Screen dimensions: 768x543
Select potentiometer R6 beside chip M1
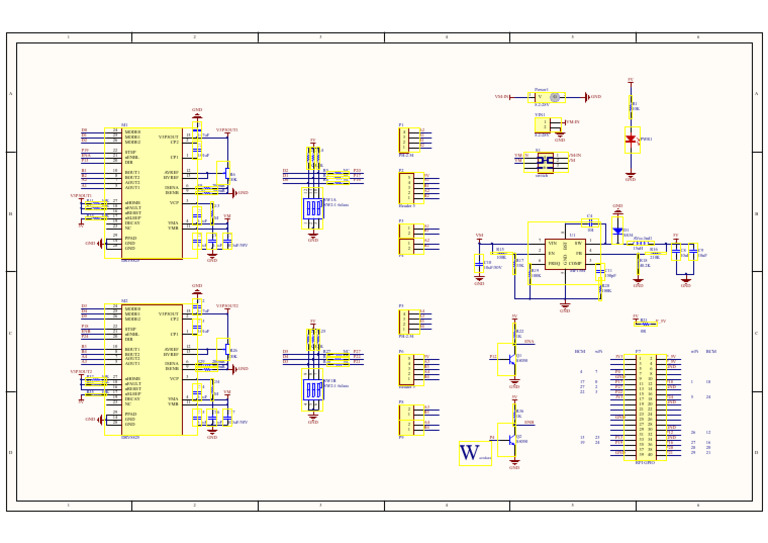(x=224, y=173)
